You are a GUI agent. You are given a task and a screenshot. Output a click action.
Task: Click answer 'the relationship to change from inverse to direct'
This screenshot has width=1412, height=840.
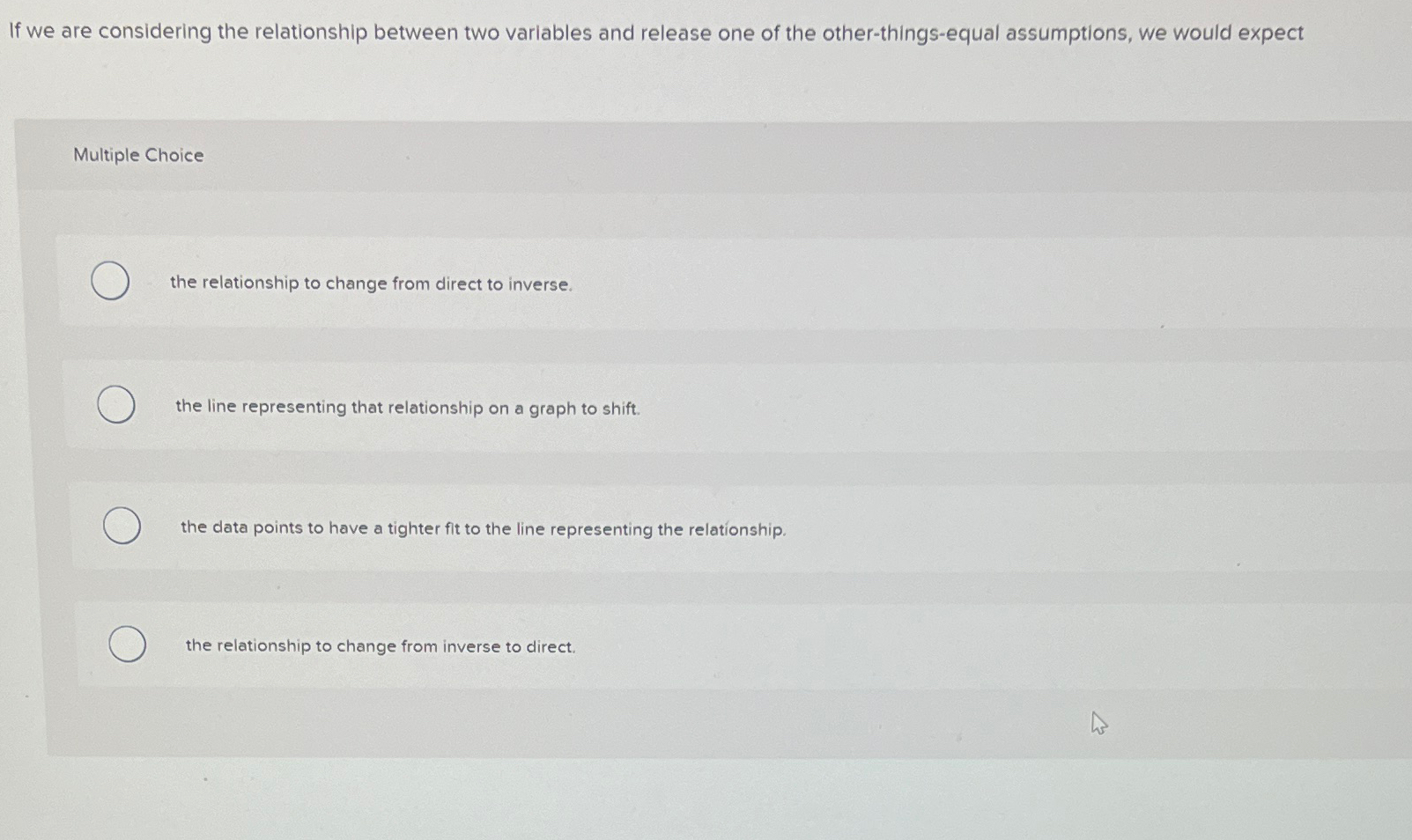(x=380, y=646)
